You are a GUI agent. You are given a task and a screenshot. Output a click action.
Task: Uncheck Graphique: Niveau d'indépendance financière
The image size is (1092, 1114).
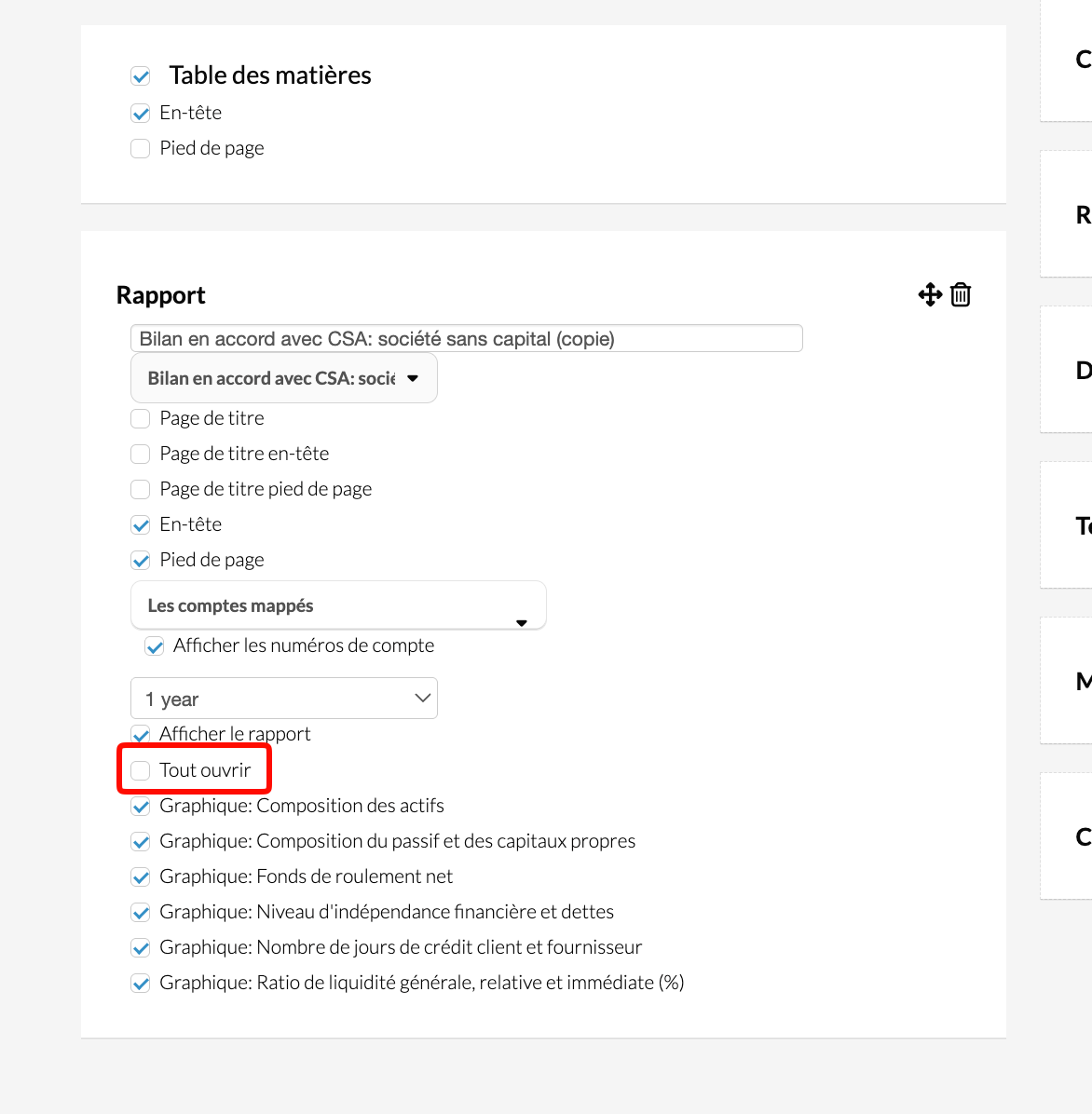point(141,912)
